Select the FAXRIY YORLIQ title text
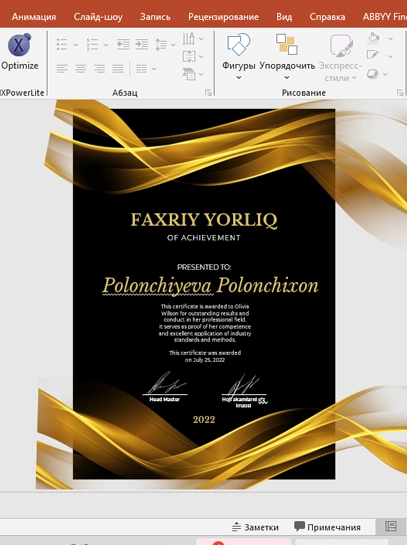This screenshot has width=407, height=545. [204, 220]
